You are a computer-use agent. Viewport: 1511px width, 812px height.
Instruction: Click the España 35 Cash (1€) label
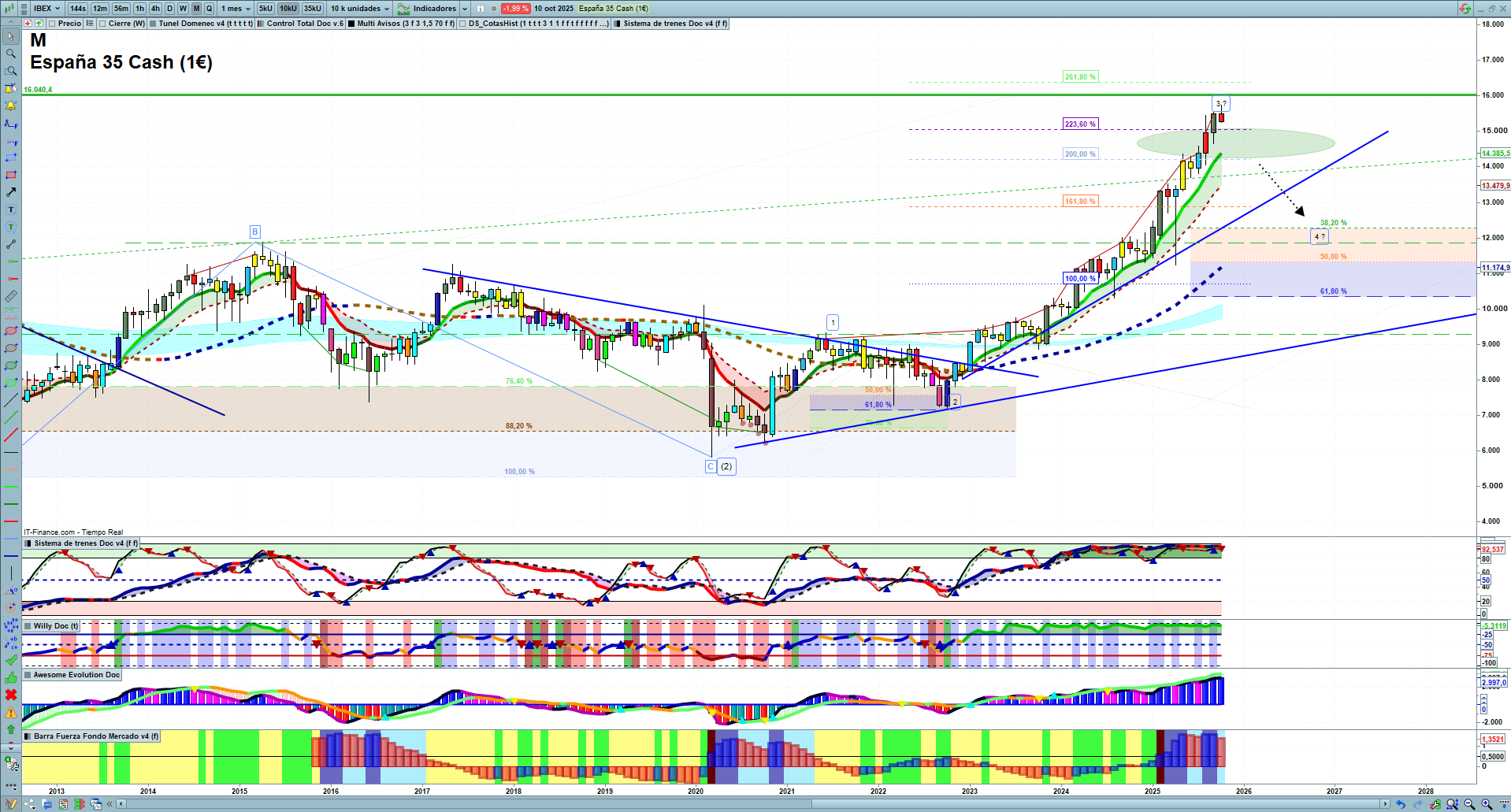pos(614,9)
